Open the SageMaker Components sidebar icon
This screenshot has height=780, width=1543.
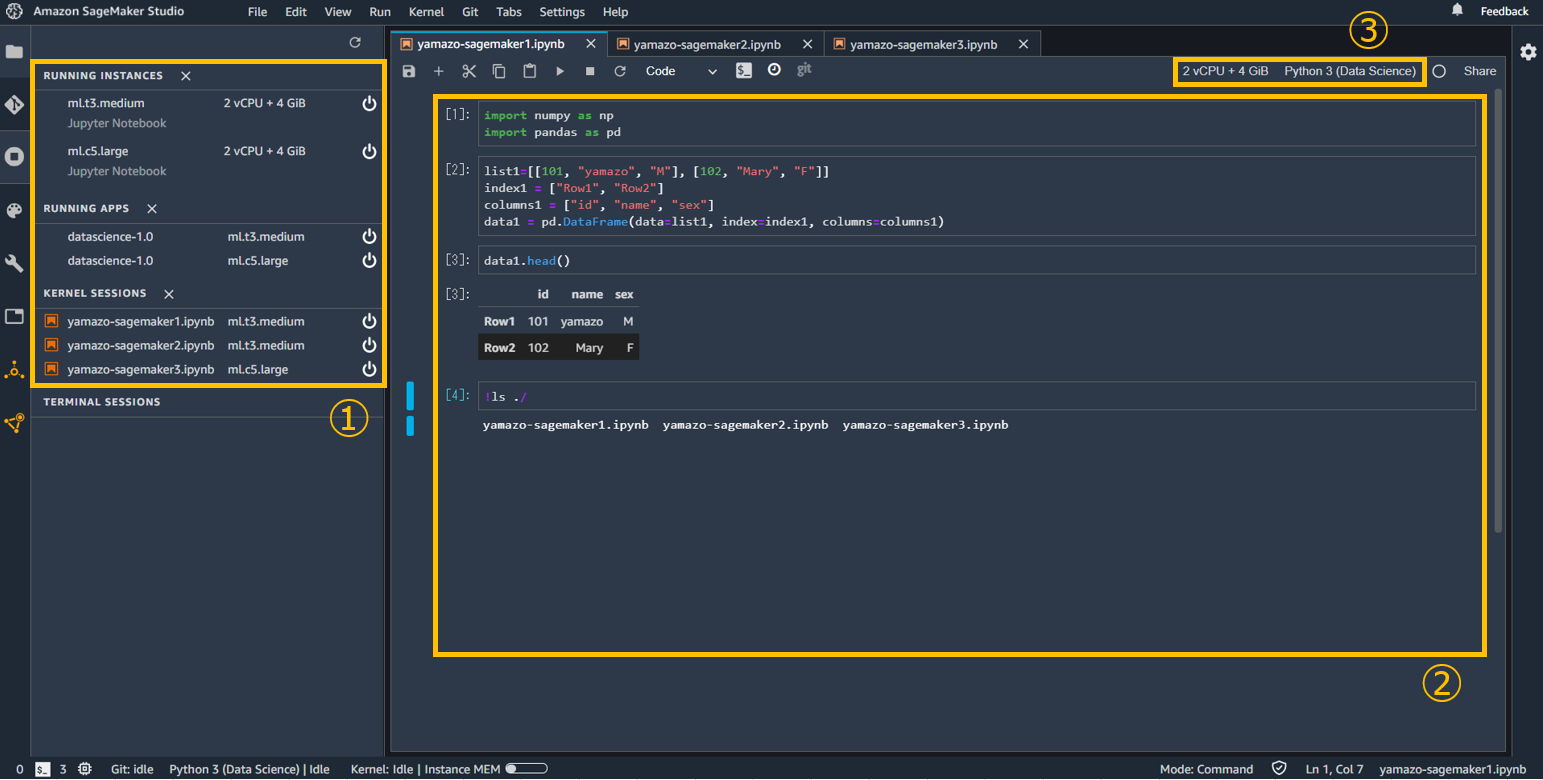(x=15, y=370)
